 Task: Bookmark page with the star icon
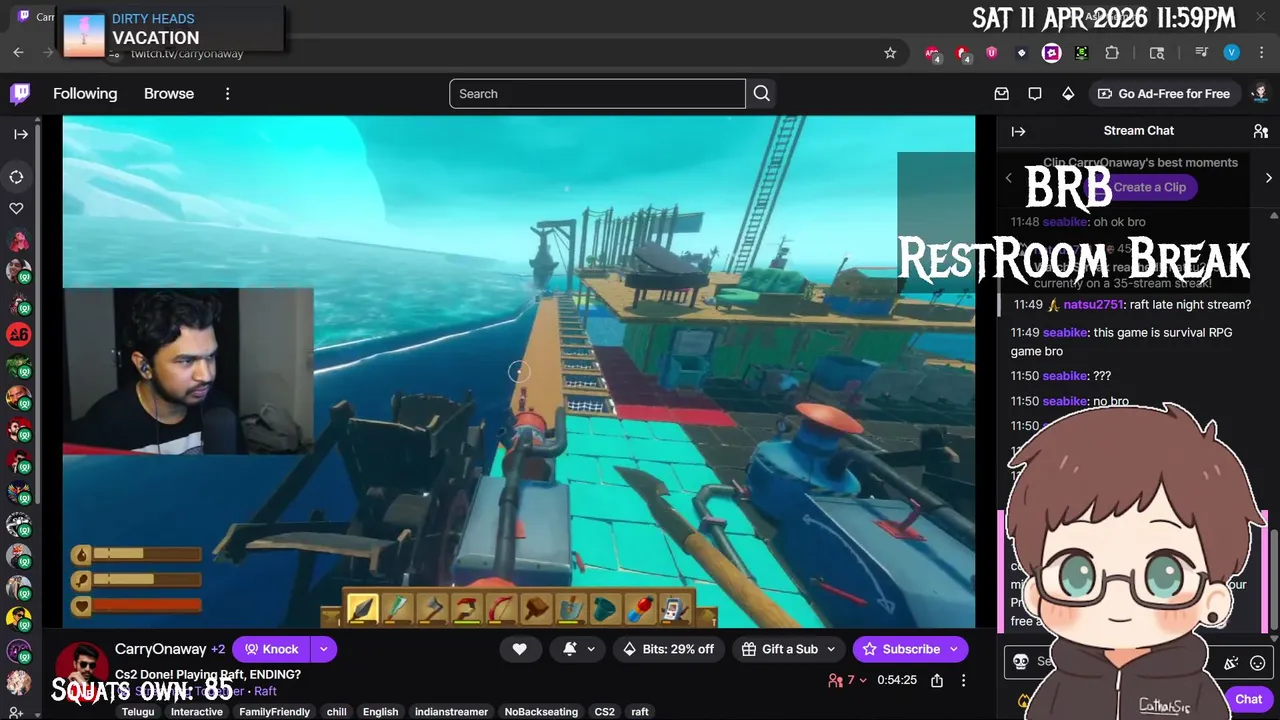tap(890, 53)
